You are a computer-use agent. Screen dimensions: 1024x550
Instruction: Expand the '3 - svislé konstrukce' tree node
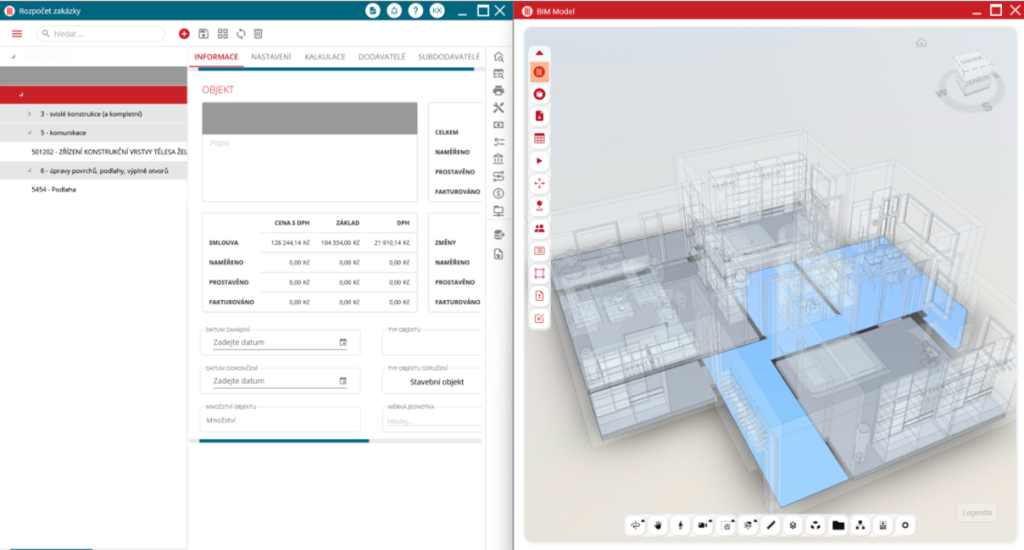point(29,114)
